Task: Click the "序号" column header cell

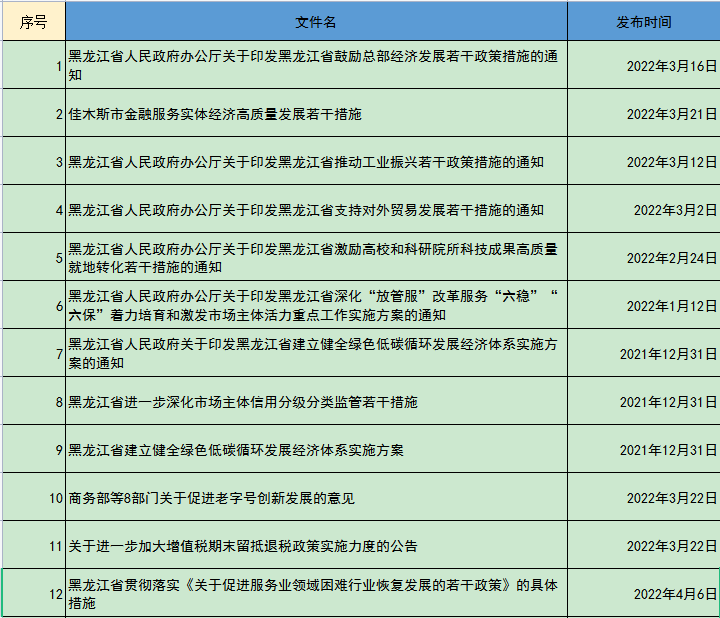Action: point(33,22)
